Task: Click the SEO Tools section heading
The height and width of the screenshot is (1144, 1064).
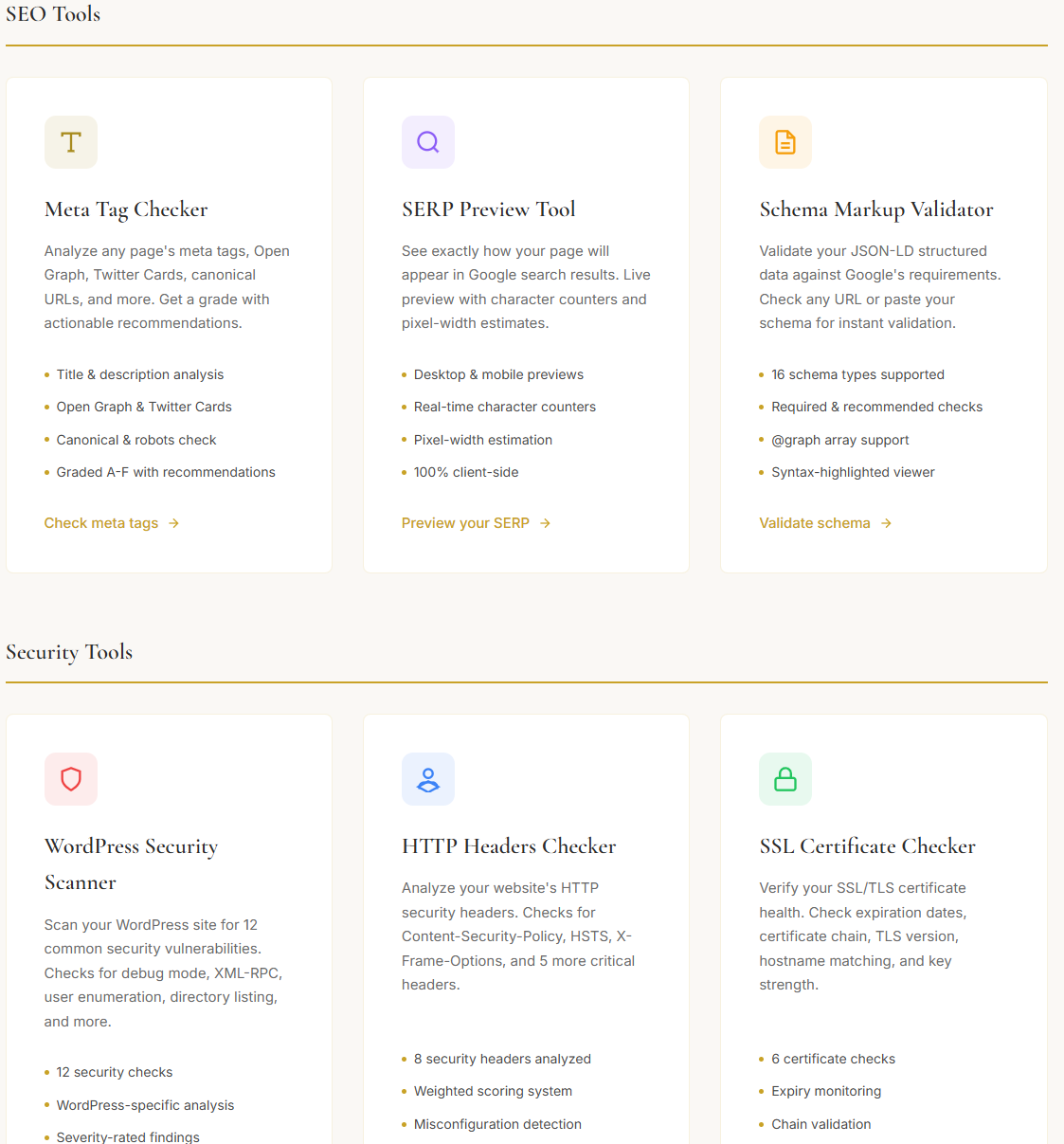Action: pyautogui.click(x=53, y=14)
